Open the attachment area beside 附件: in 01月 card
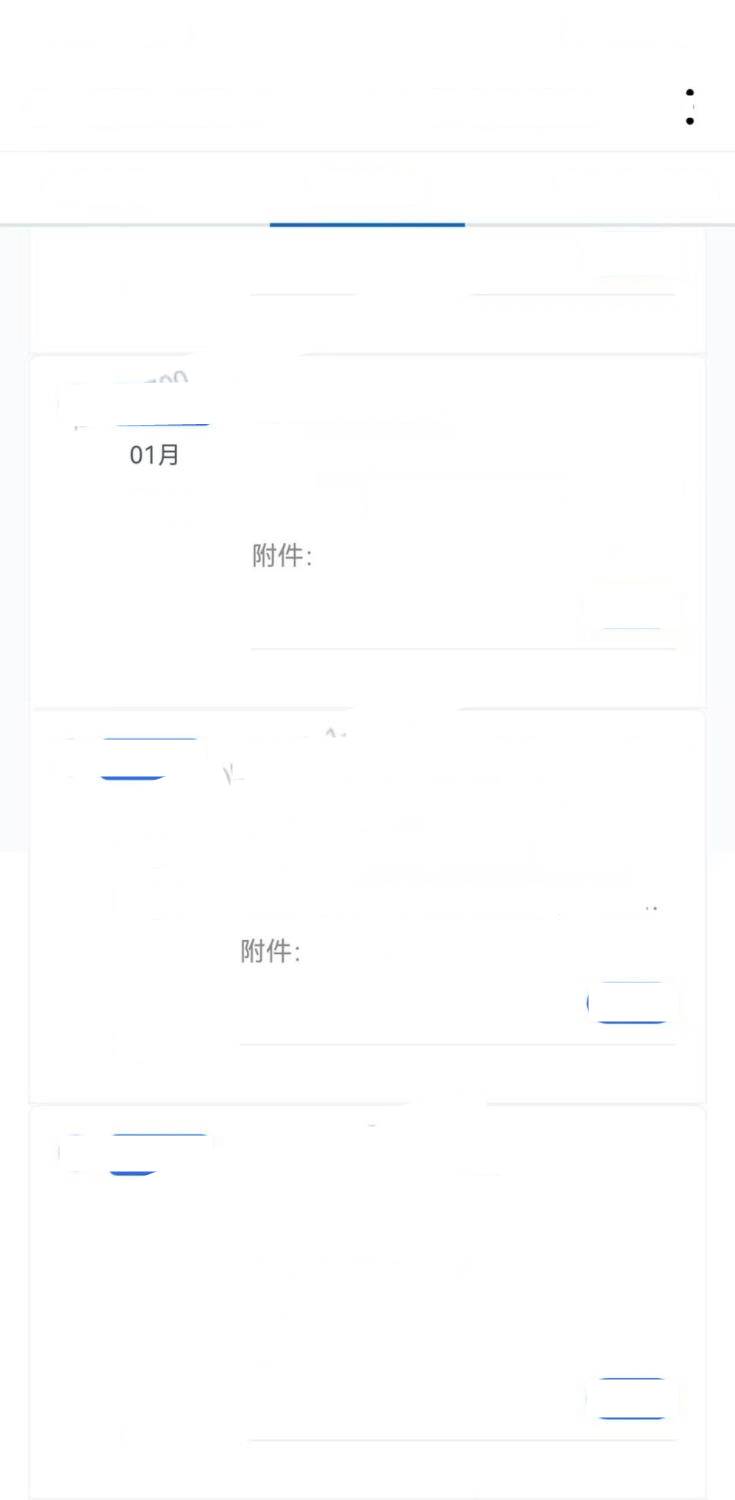 pos(480,557)
